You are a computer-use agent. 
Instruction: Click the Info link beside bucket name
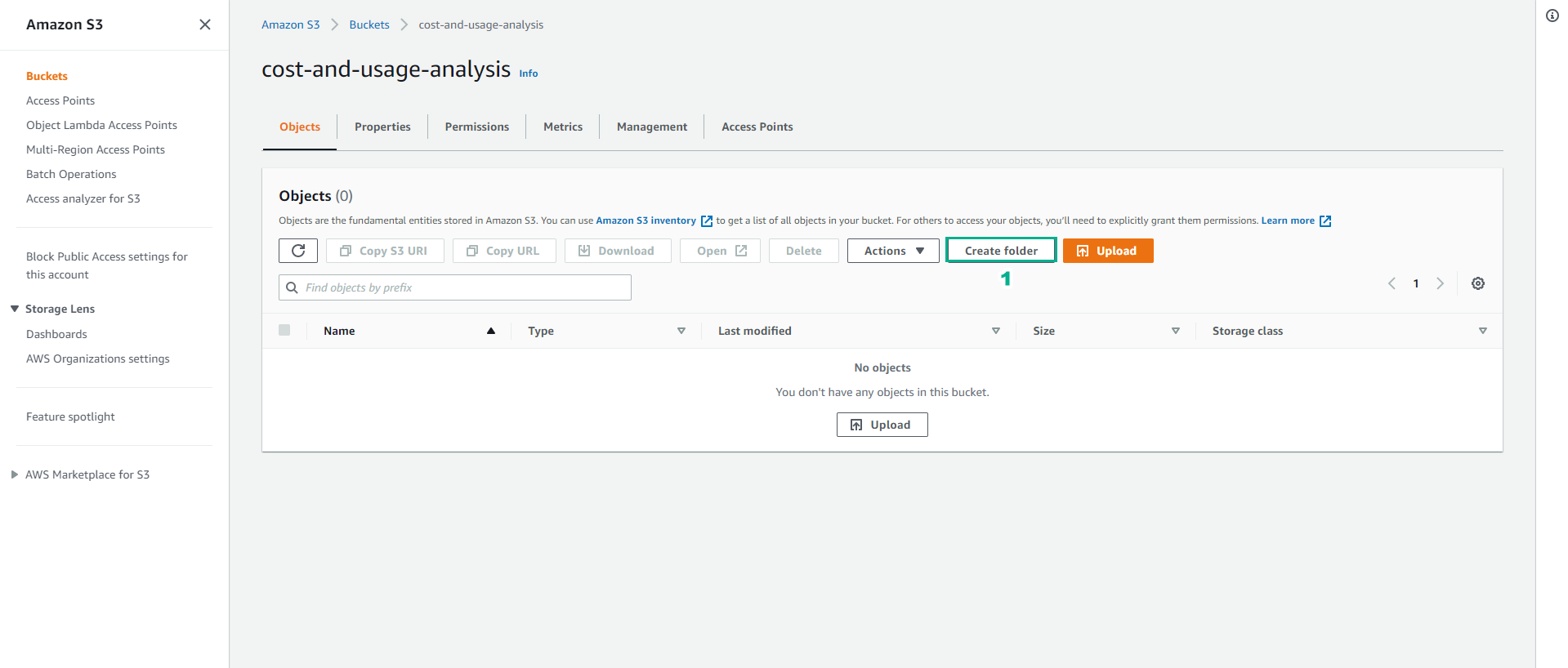click(529, 73)
